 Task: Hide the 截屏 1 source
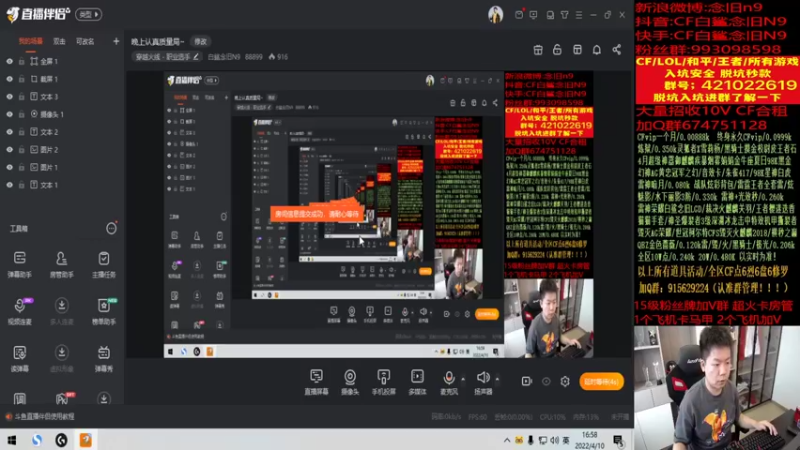pyautogui.click(x=9, y=79)
